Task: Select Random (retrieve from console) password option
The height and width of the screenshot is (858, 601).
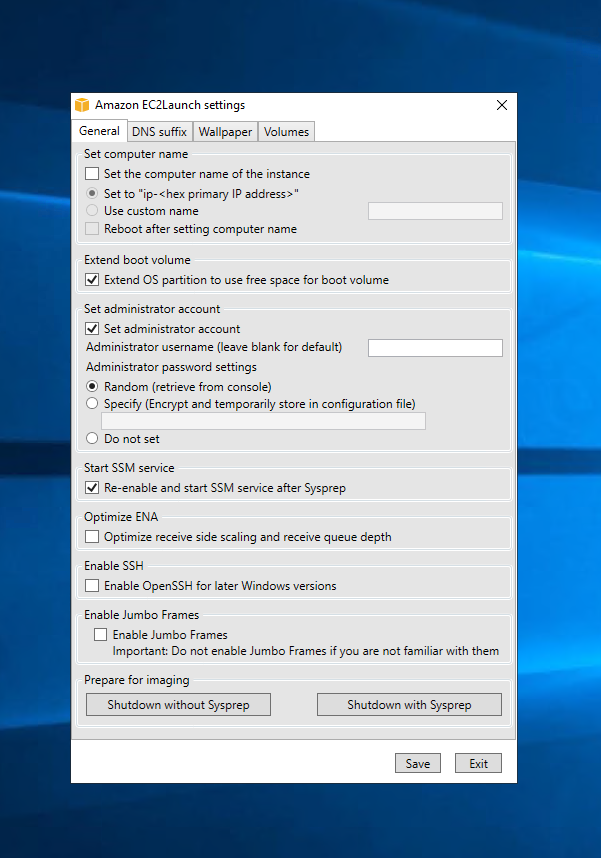Action: pyautogui.click(x=92, y=387)
